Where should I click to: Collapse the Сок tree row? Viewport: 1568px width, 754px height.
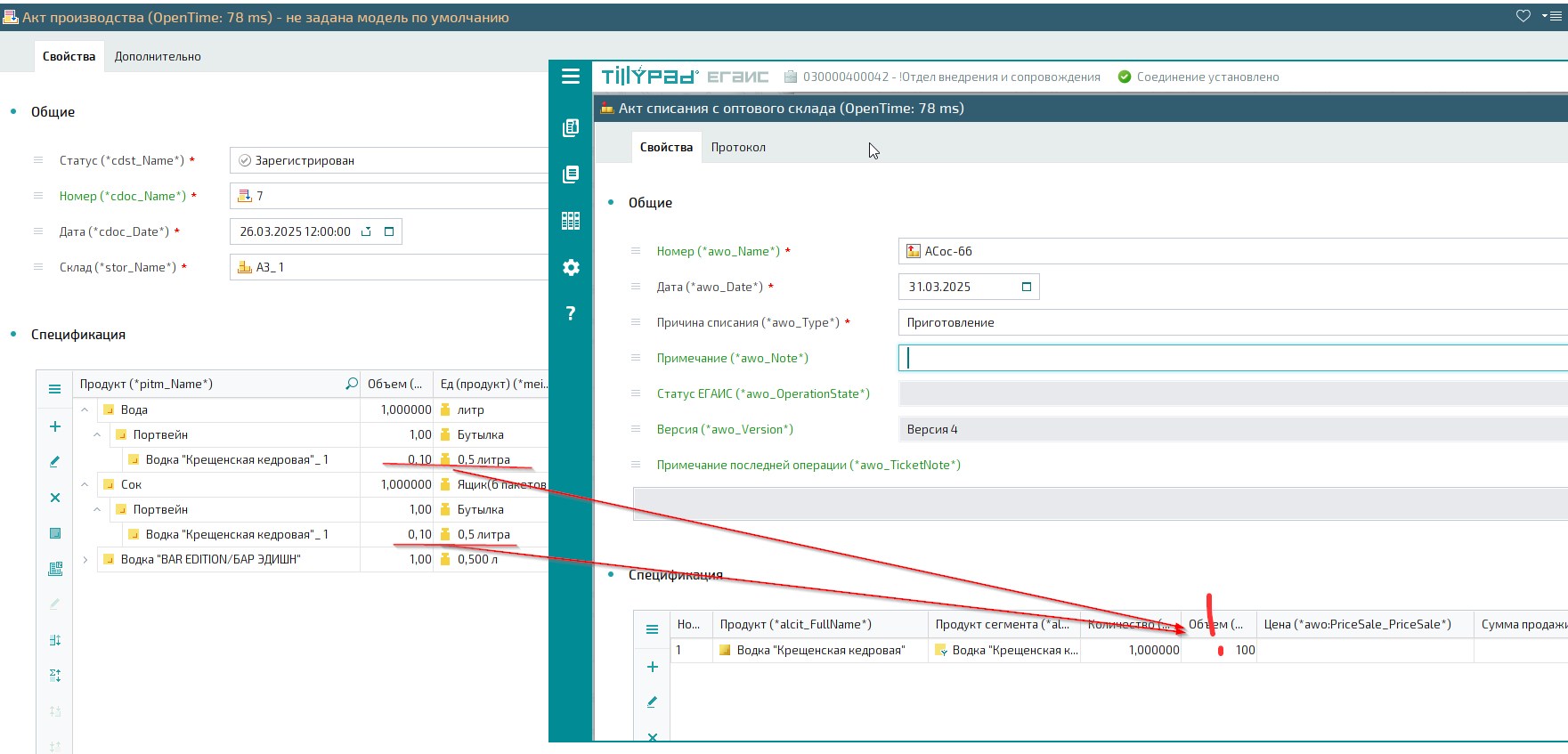click(x=85, y=484)
